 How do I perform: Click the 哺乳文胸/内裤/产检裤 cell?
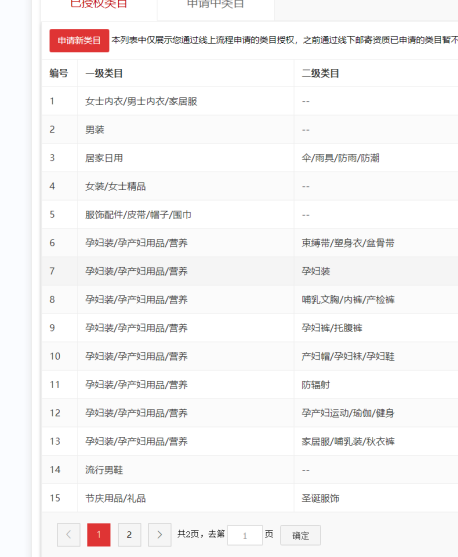click(x=376, y=299)
